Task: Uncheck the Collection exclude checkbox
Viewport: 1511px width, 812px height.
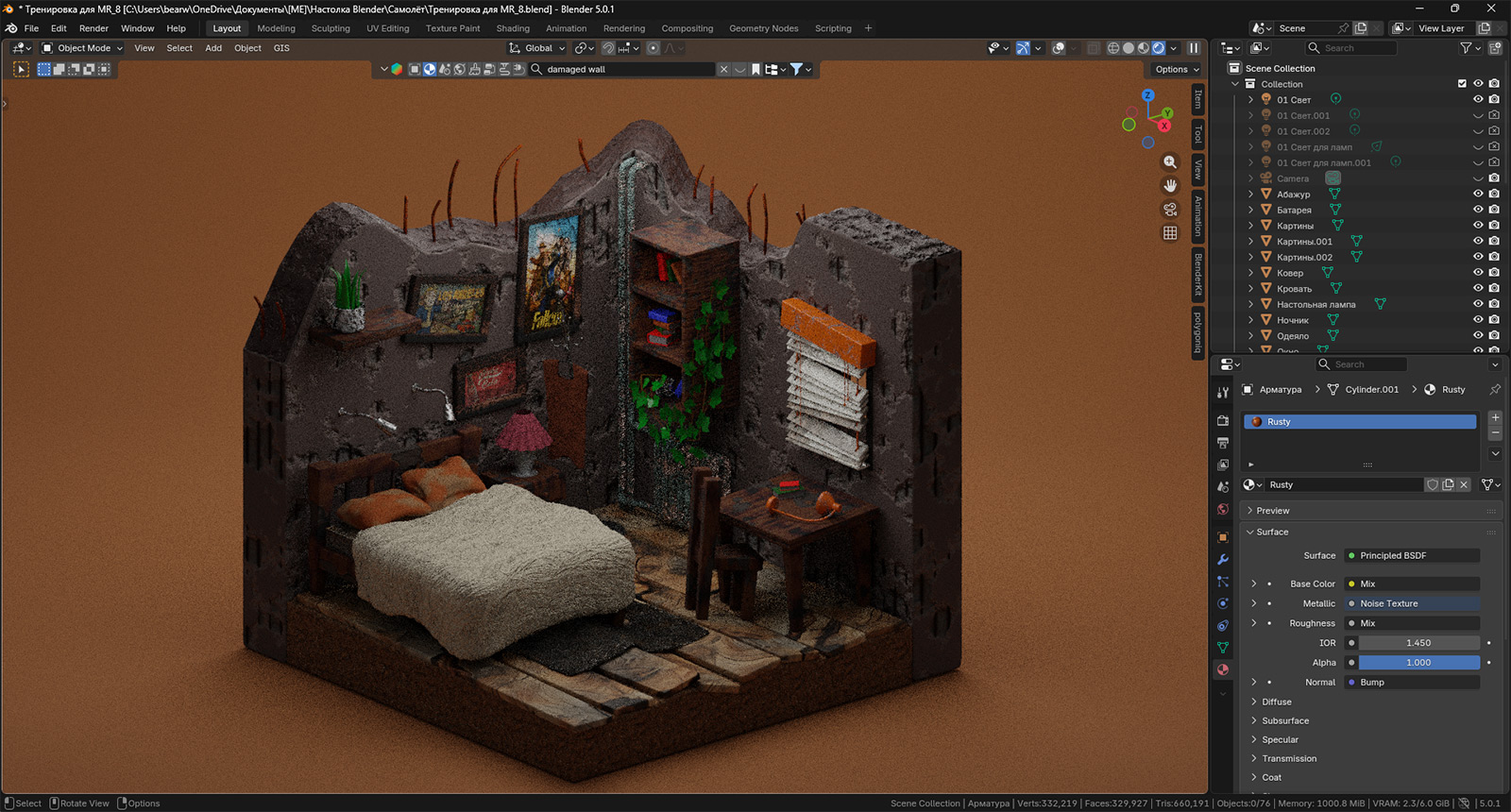Action: click(x=1462, y=84)
